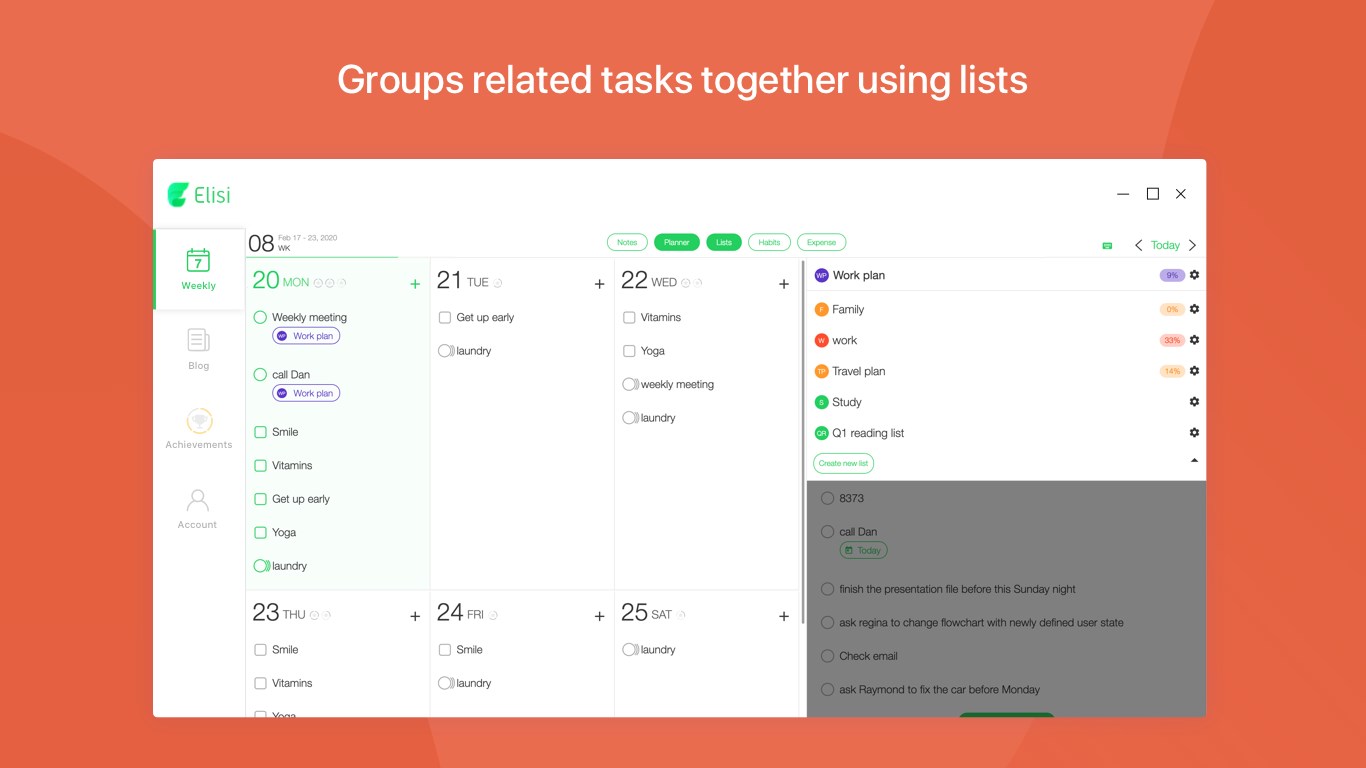The height and width of the screenshot is (768, 1366).
Task: Check Wednesday's Yoga checkbox
Action: pos(629,351)
